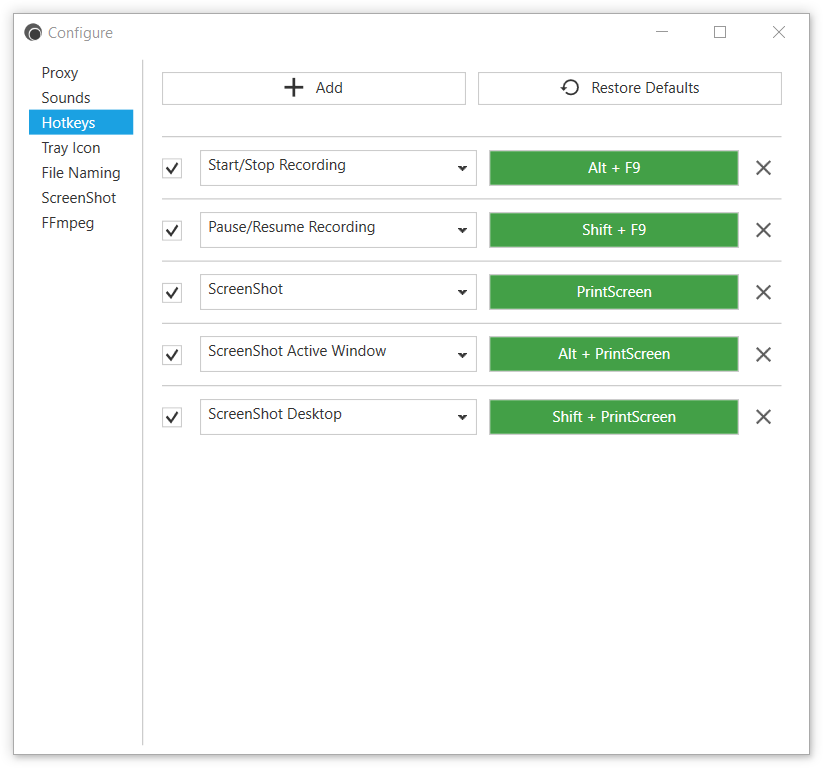Open the Start/Stop Recording action dropdown

(338, 168)
